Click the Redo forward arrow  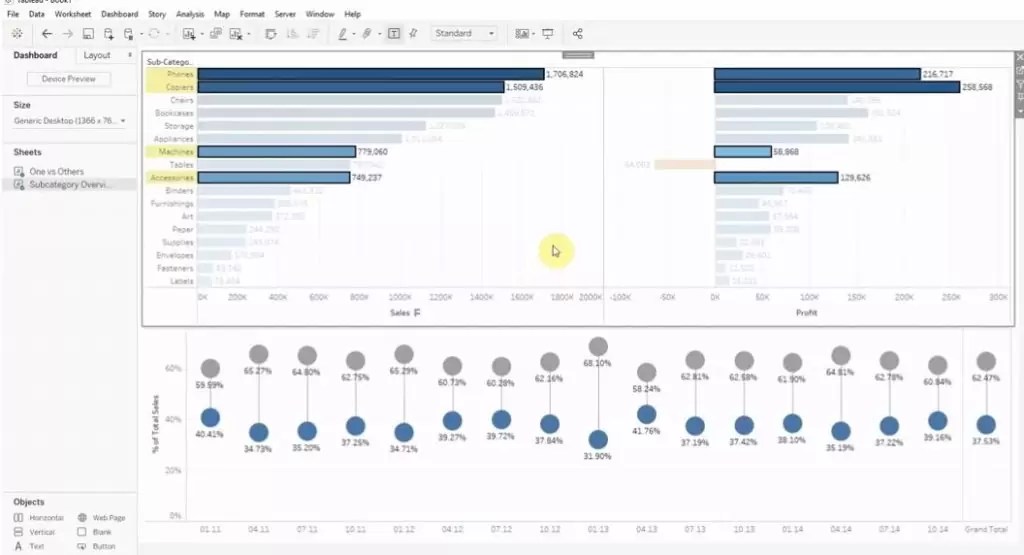click(67, 33)
